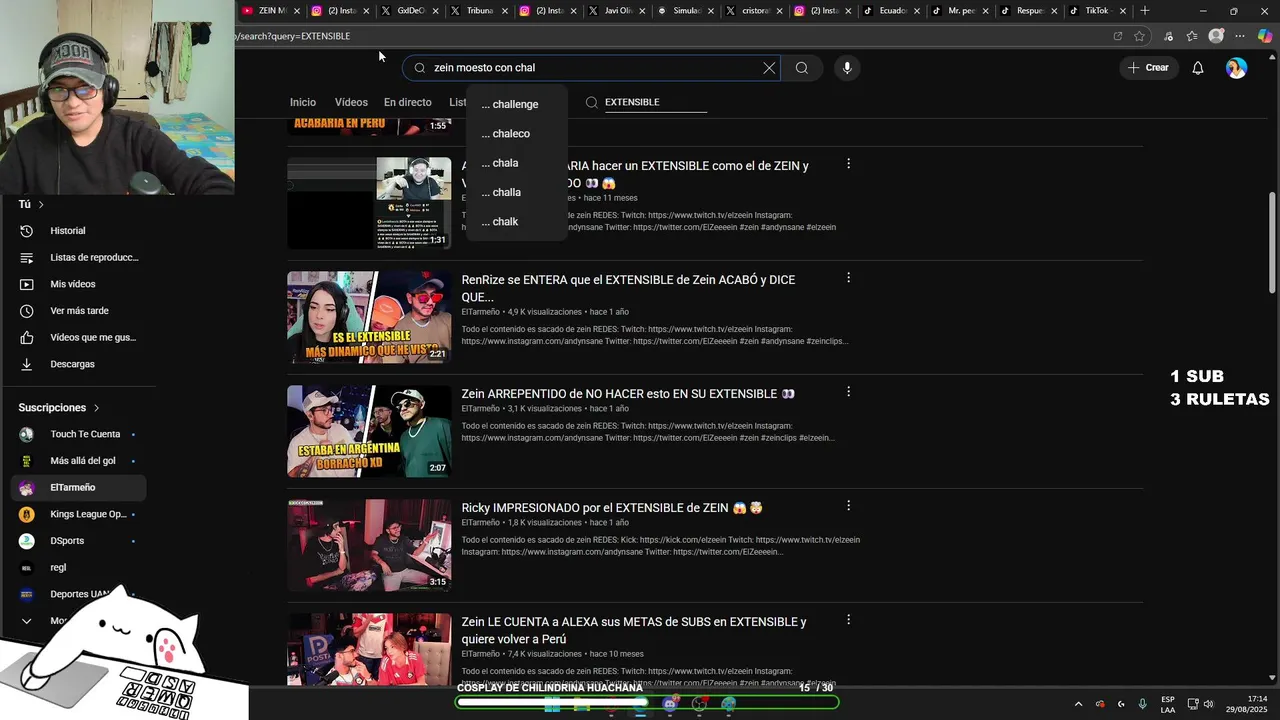Open Descargas in the sidebar
The width and height of the screenshot is (1280, 720).
point(78,364)
